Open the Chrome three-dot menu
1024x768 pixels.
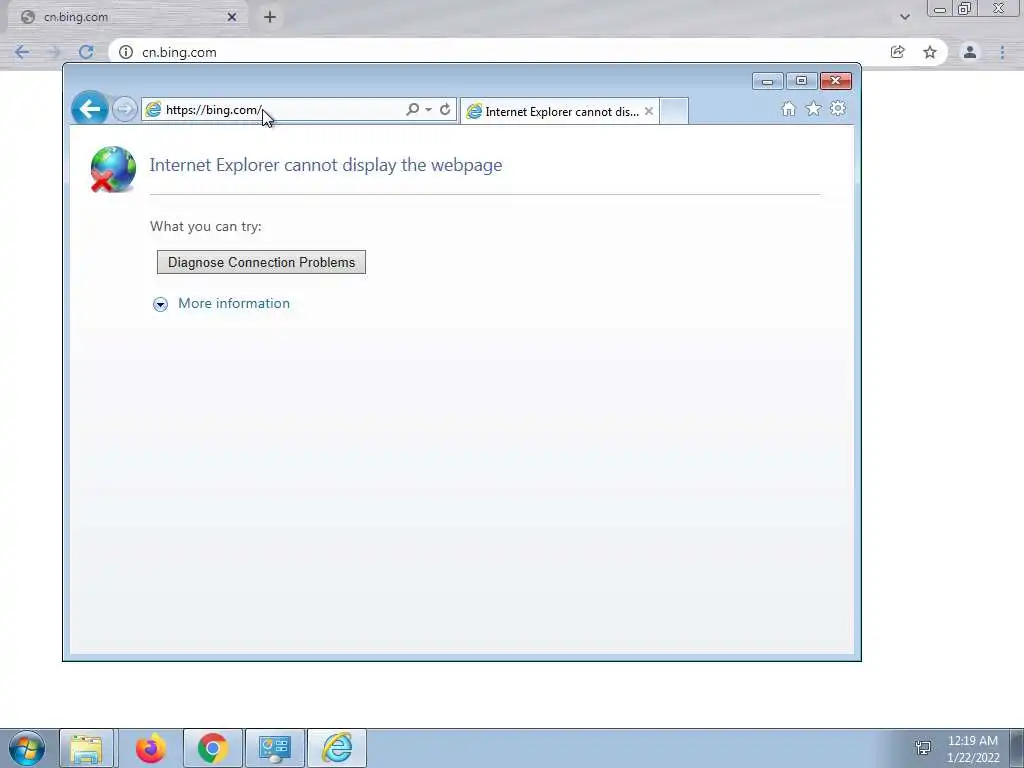tap(1002, 52)
